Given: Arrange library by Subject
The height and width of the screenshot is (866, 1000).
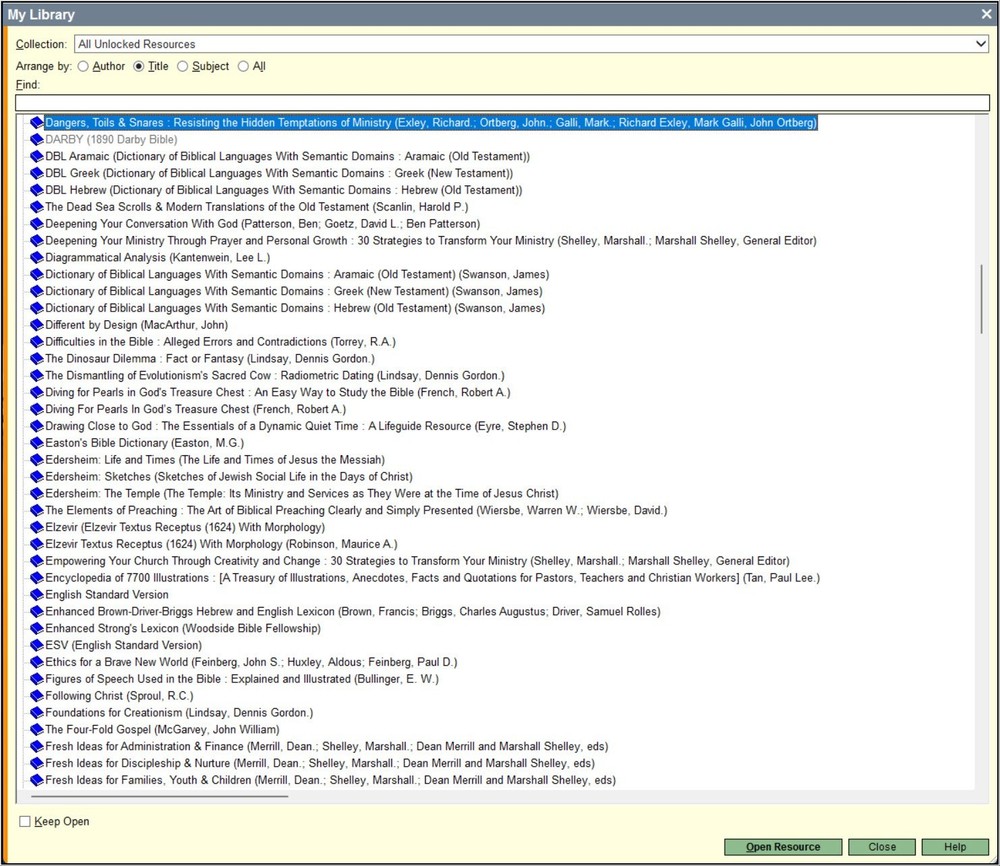Looking at the screenshot, I should pyautogui.click(x=182, y=66).
